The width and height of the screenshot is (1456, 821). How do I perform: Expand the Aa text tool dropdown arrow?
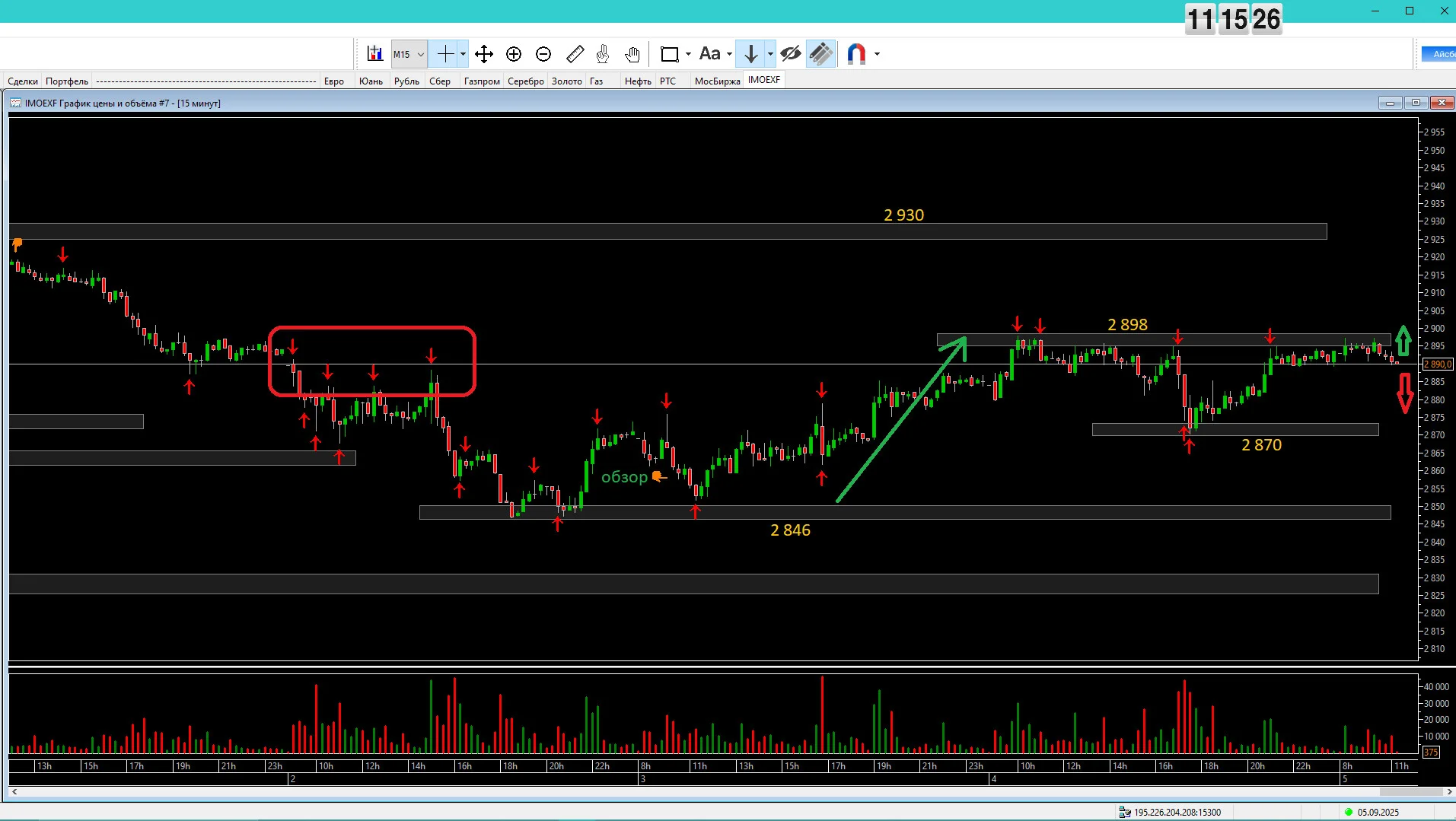point(729,54)
